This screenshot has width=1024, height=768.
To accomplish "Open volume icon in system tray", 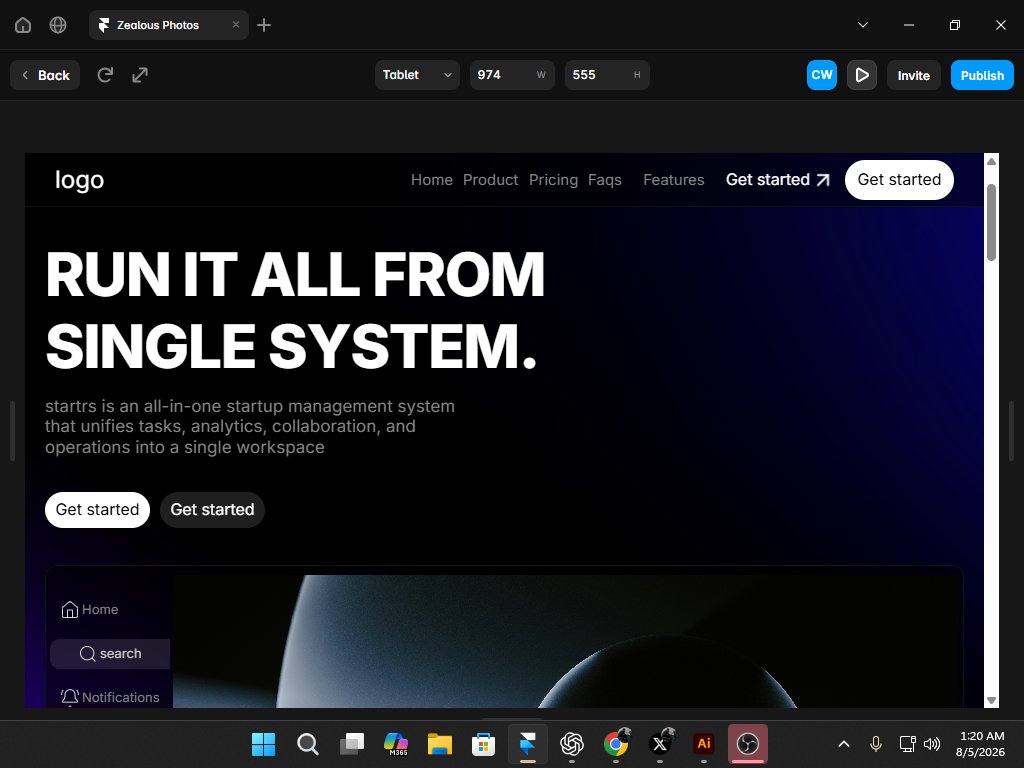I will click(x=932, y=744).
